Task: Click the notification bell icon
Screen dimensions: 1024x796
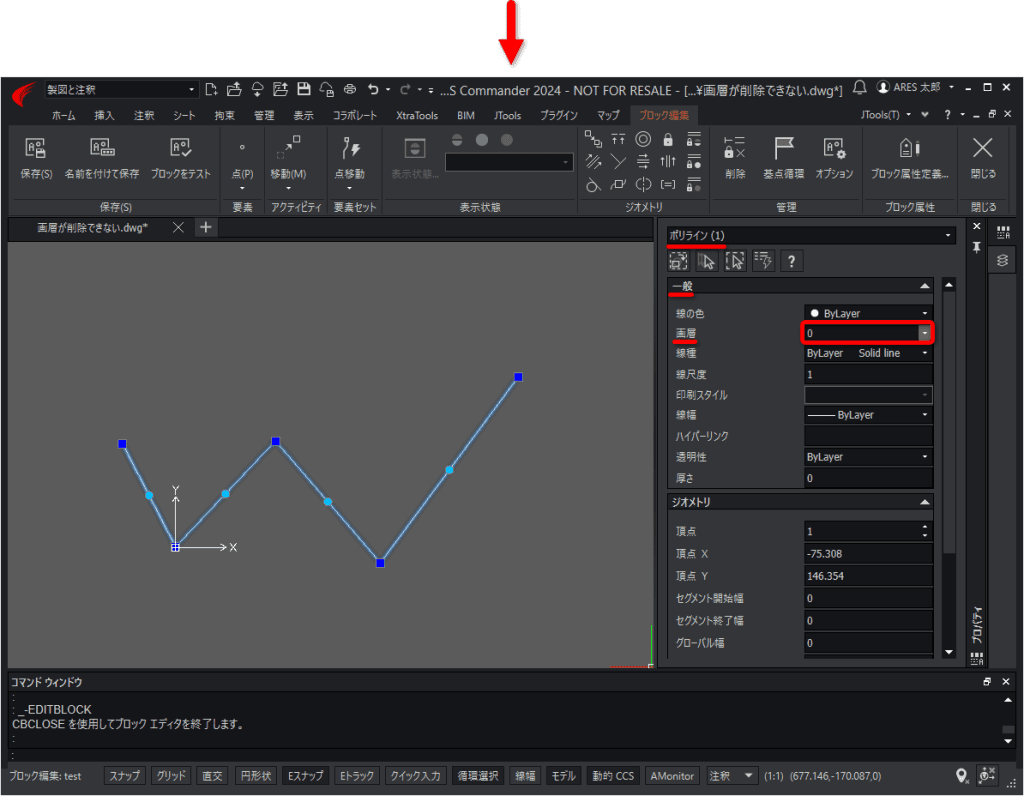Action: 859,88
